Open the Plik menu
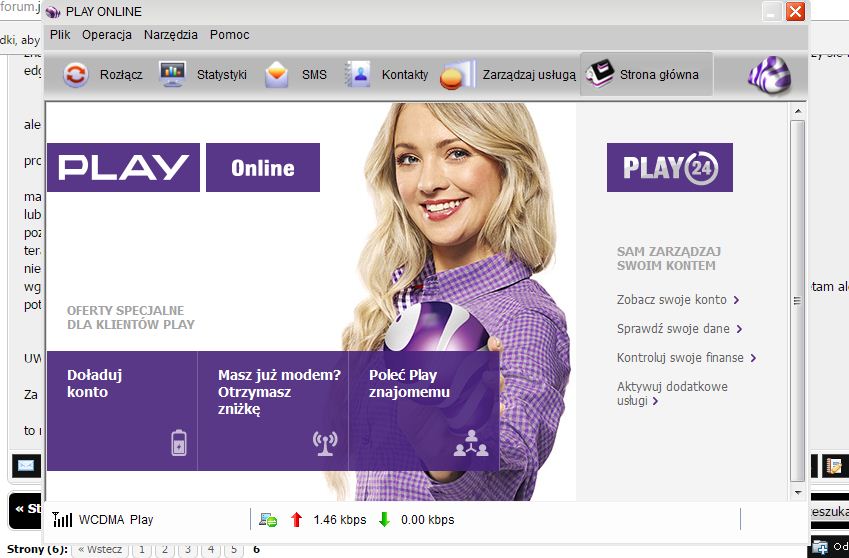 [60, 35]
